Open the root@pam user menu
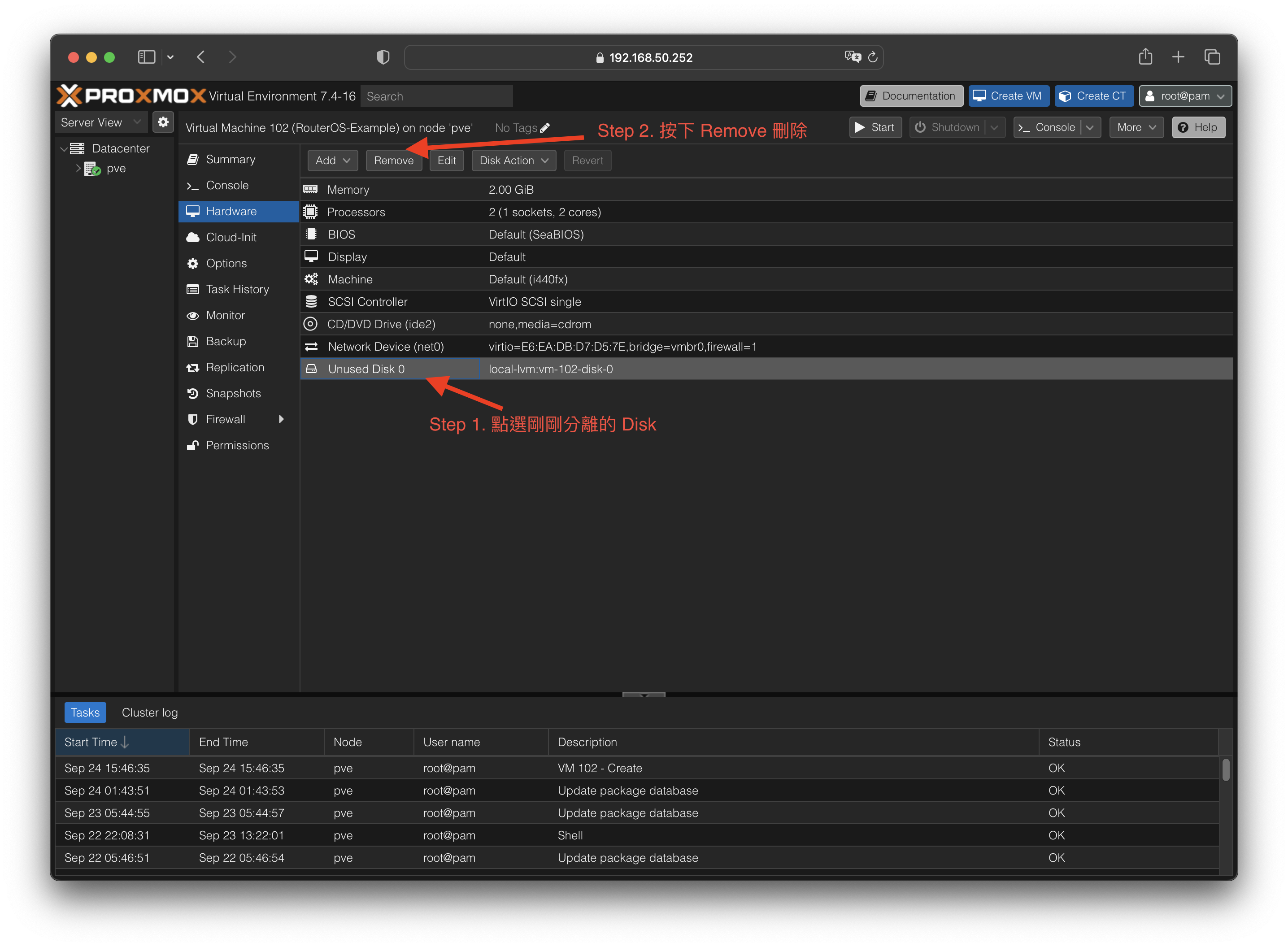Screen dimensions: 1288x947 pos(1185,96)
